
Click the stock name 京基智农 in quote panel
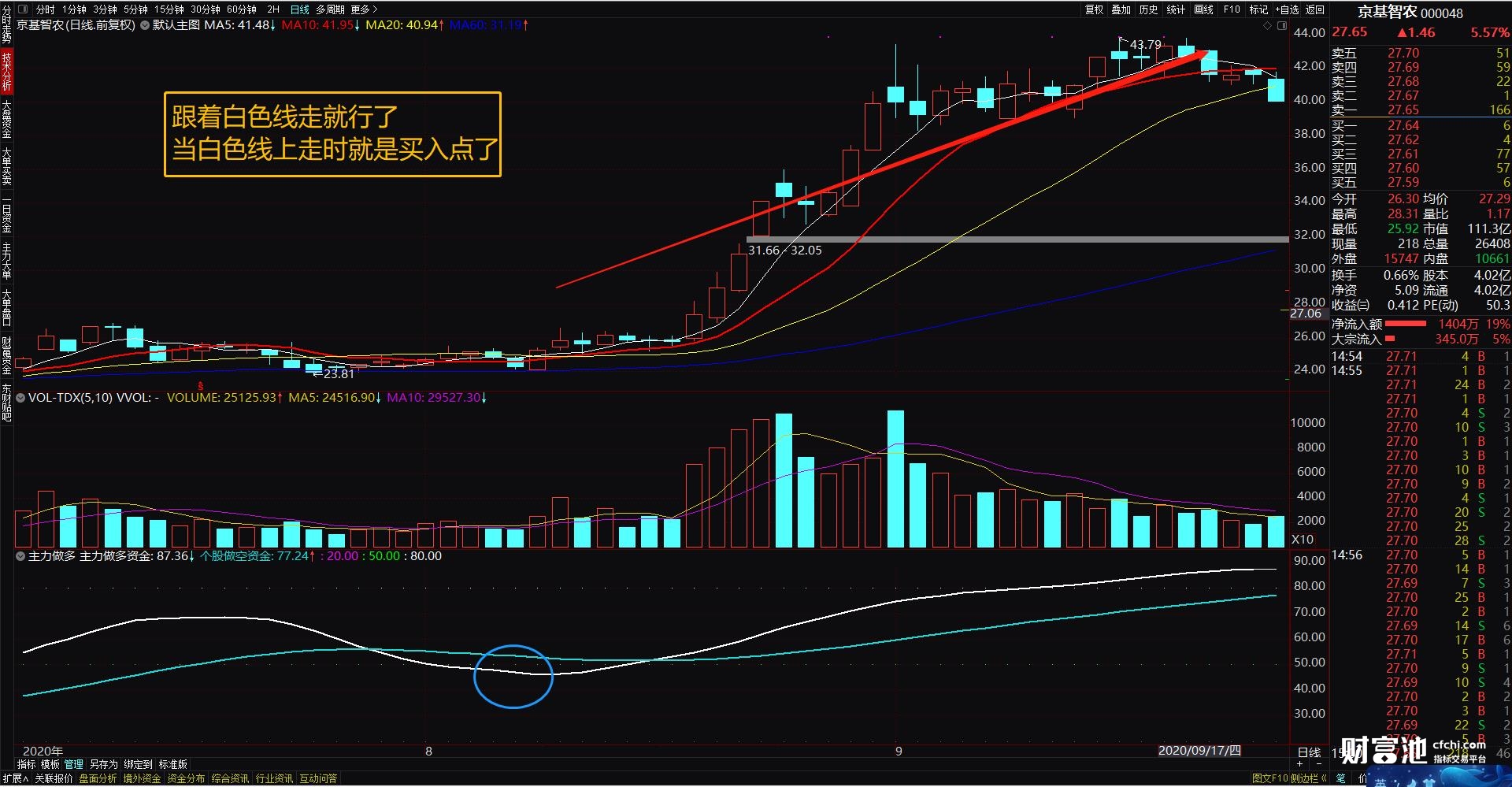point(1387,13)
